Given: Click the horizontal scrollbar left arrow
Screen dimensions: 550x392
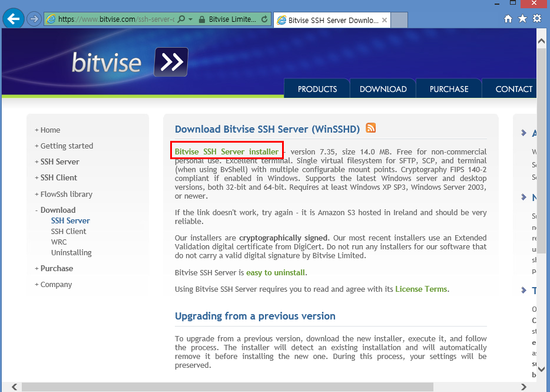Looking at the screenshot, I should (x=14, y=387).
